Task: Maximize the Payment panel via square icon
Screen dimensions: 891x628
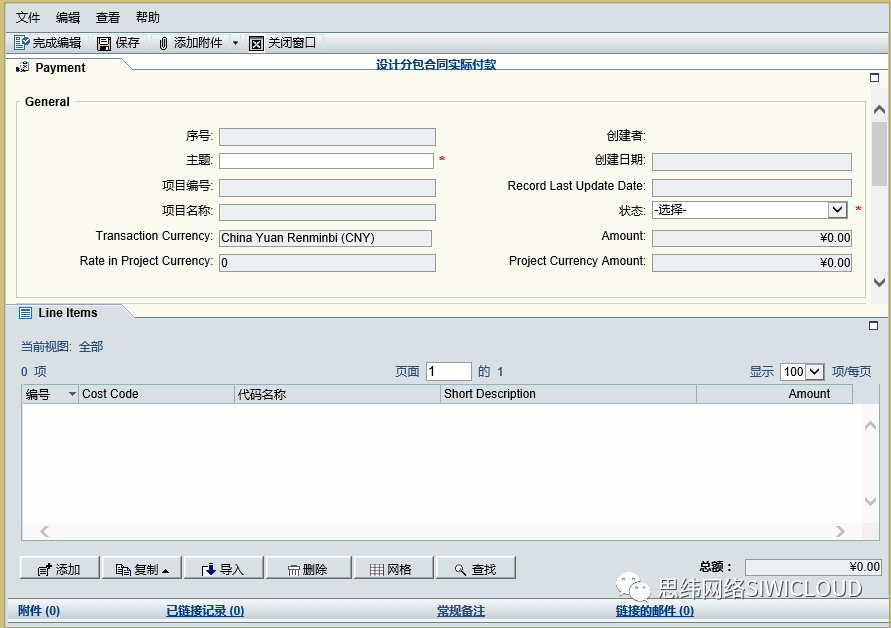Action: pos(875,78)
